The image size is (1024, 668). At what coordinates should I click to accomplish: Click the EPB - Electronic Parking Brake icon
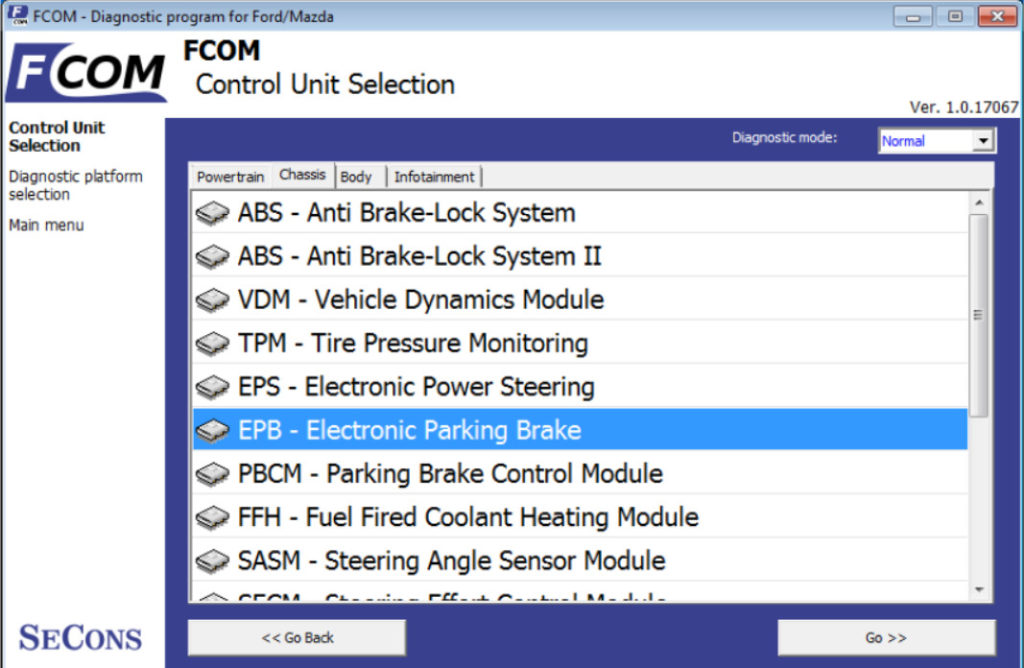212,430
